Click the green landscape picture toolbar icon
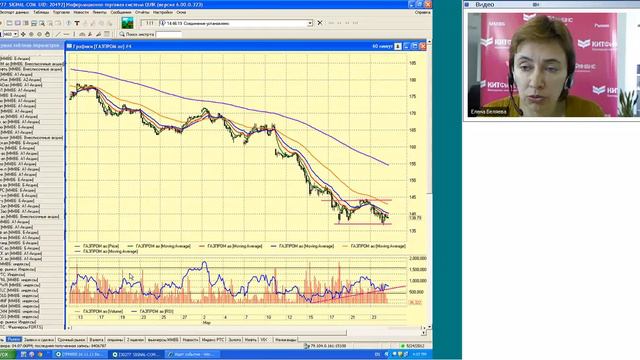 tap(128, 23)
